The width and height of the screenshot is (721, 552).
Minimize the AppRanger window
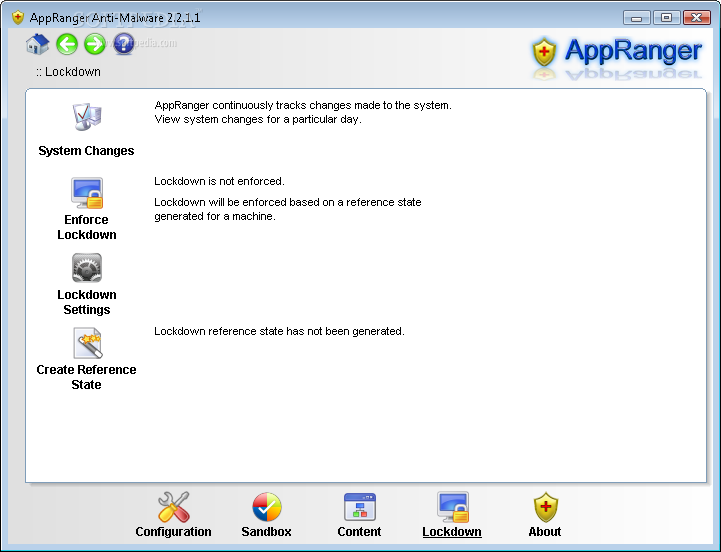637,18
